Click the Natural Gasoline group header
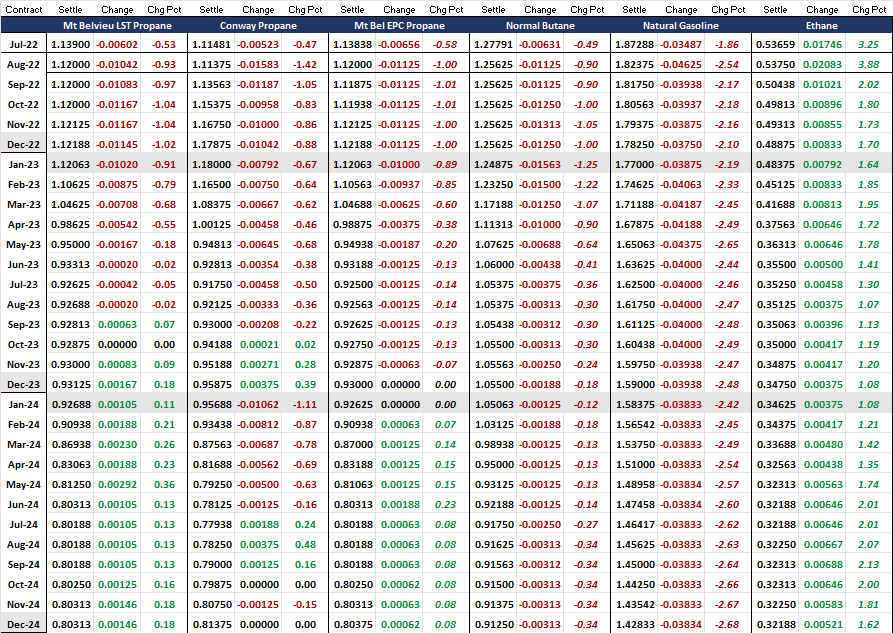This screenshot has height=633, width=893. (681, 26)
